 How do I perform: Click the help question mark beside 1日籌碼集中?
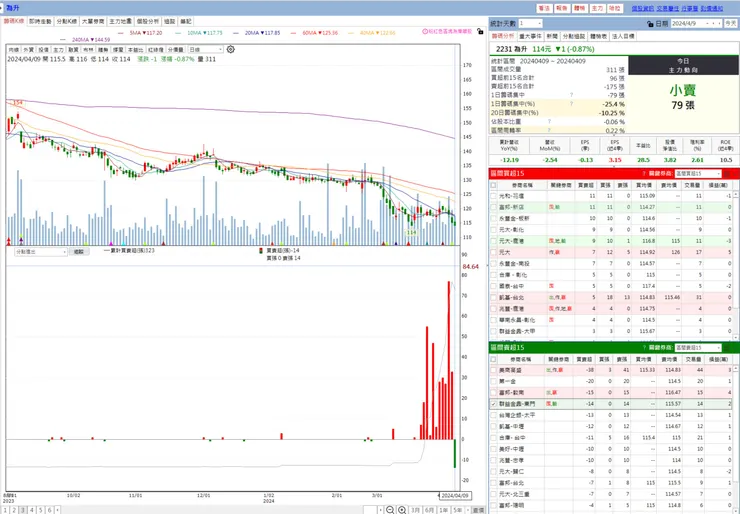pos(571,95)
